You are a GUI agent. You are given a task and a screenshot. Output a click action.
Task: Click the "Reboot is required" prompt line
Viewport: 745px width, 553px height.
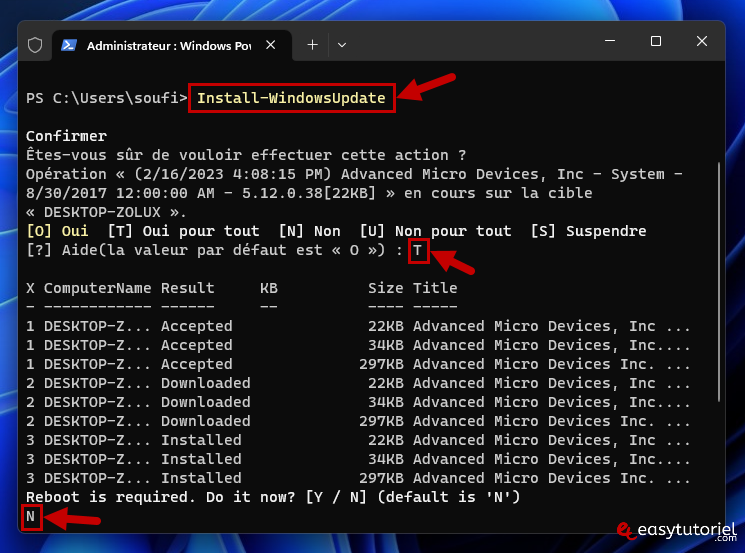point(269,498)
